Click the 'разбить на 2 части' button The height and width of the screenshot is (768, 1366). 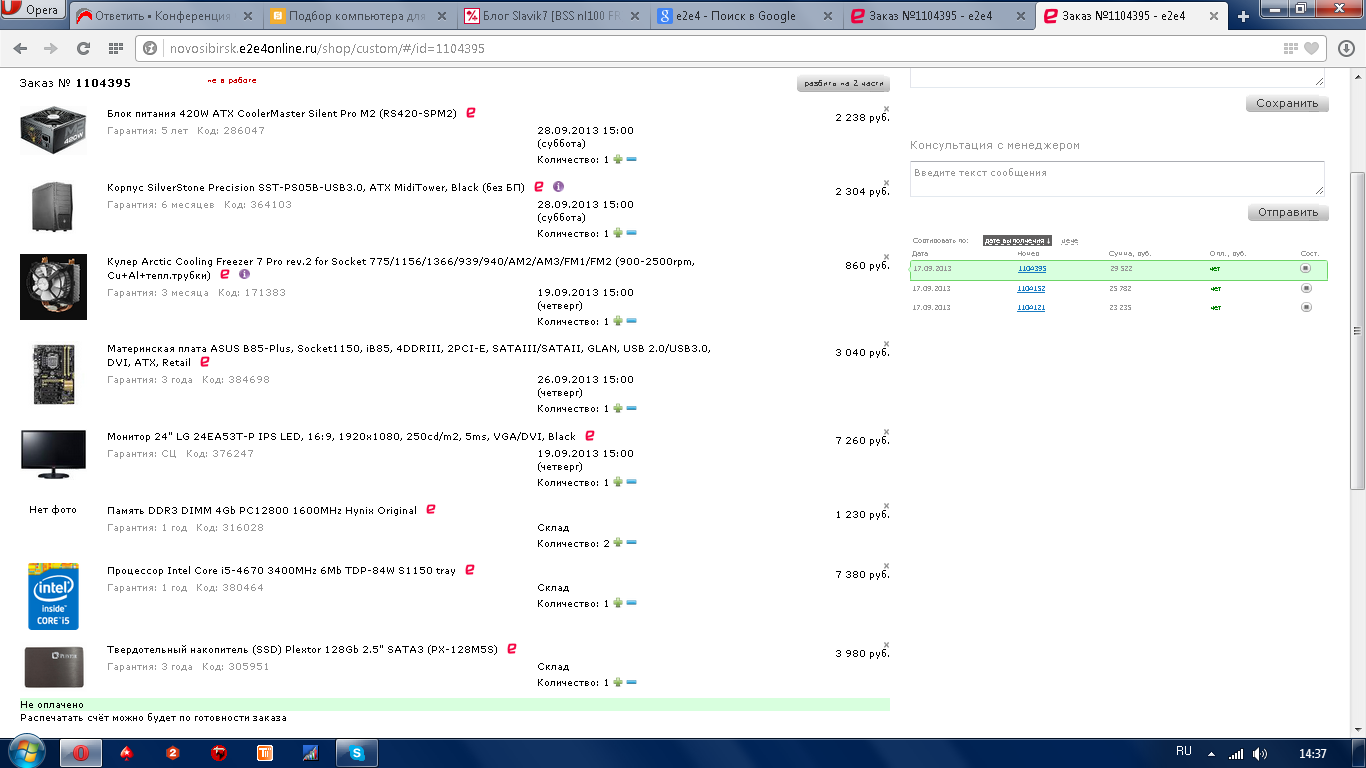pyautogui.click(x=843, y=84)
